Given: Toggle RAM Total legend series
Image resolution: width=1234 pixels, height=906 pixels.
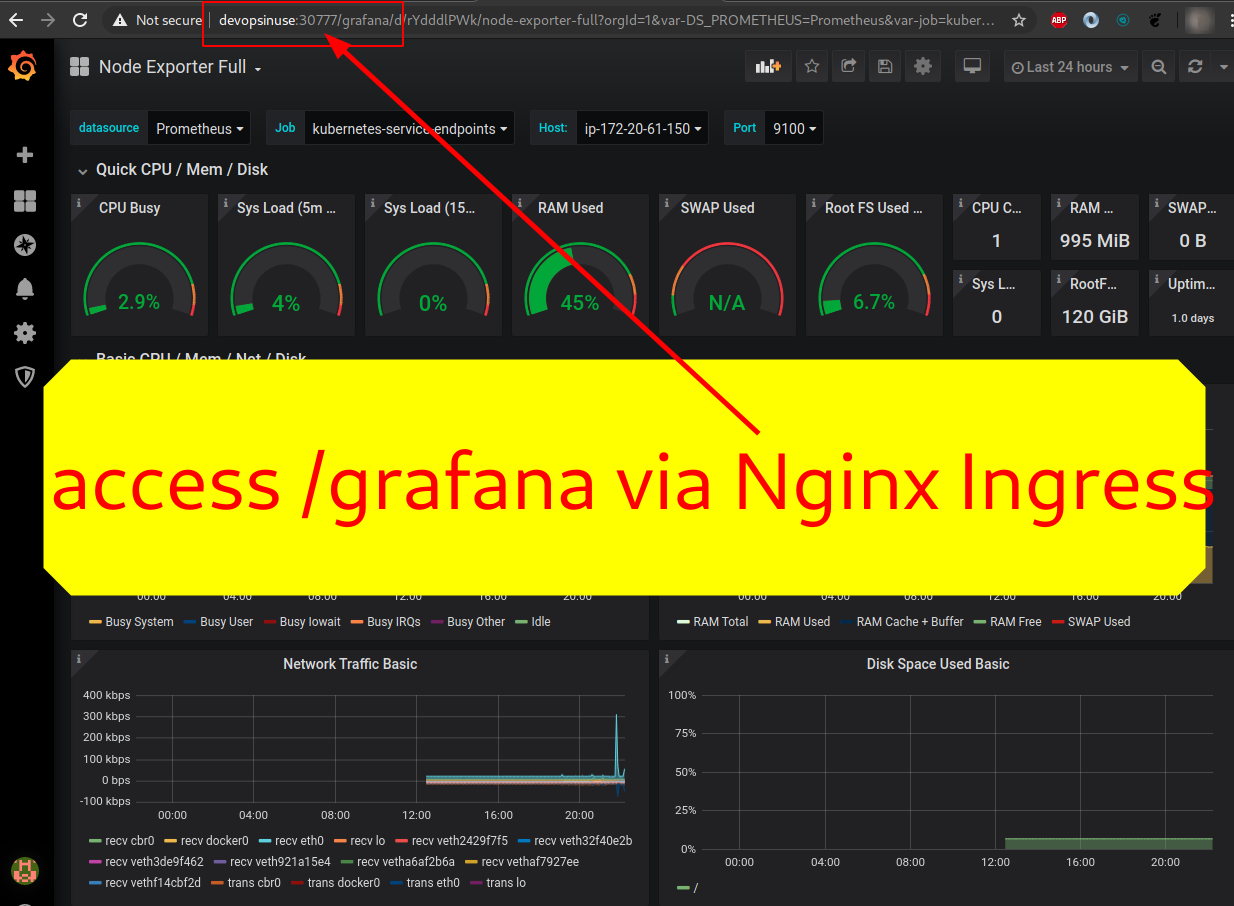Looking at the screenshot, I should (720, 622).
